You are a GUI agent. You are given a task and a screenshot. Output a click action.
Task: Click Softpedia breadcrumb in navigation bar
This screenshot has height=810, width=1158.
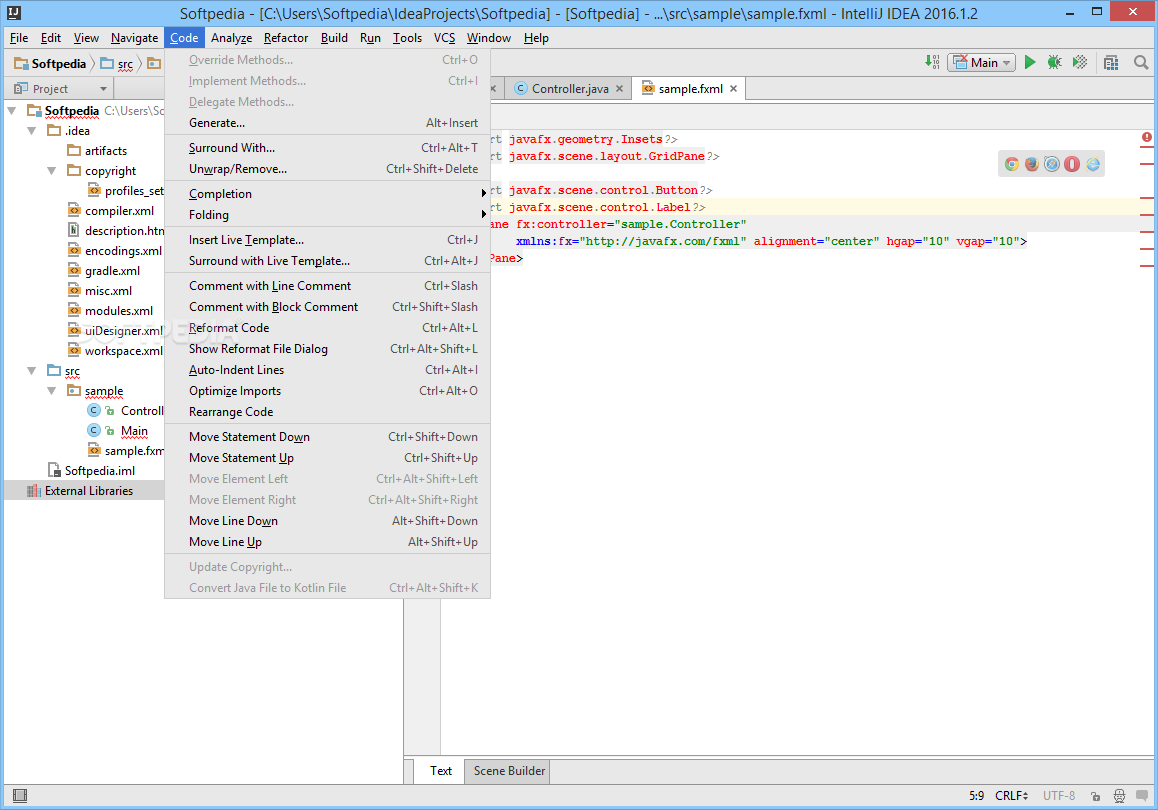(x=51, y=64)
